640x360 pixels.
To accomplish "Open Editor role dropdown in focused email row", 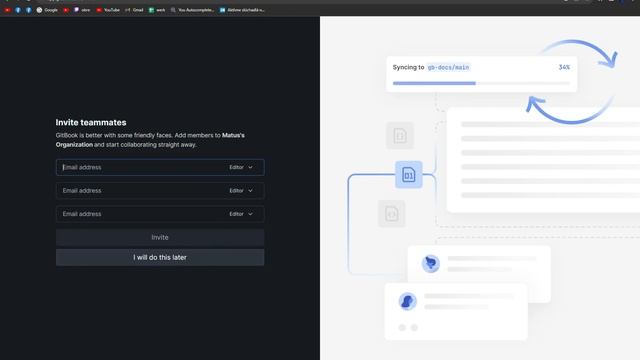I will point(241,167).
